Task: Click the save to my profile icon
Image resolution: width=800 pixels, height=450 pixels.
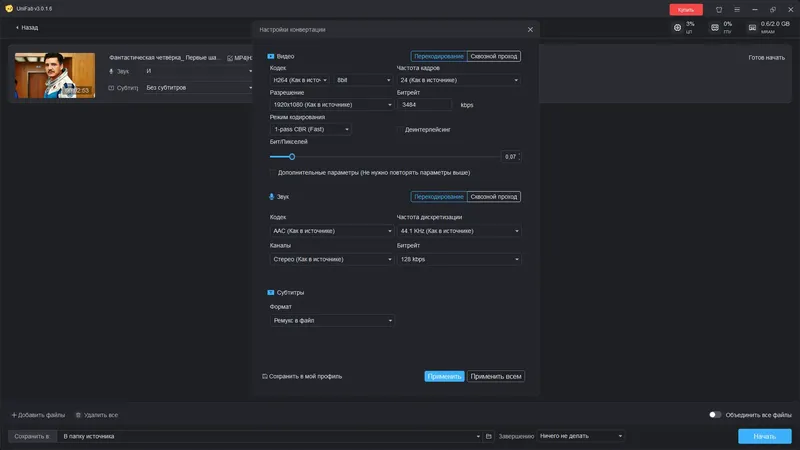Action: (x=264, y=377)
